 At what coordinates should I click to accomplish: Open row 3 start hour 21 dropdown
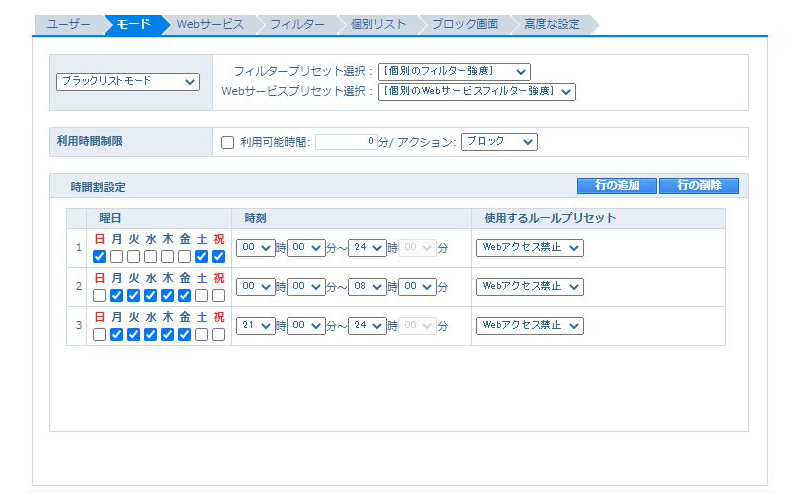pyautogui.click(x=256, y=326)
